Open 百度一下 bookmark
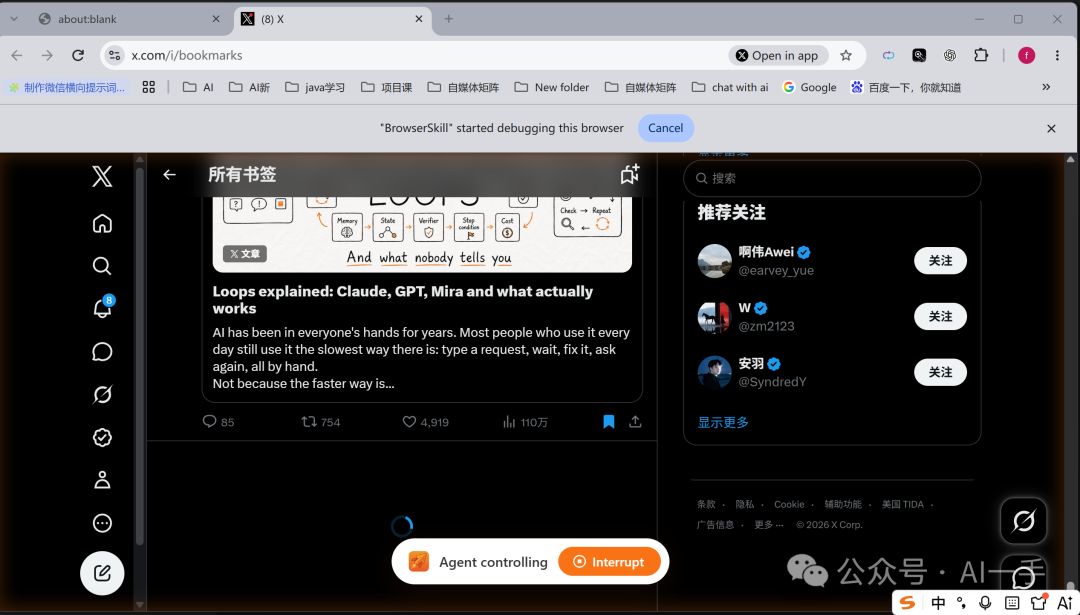Image resolution: width=1080 pixels, height=615 pixels. click(x=906, y=87)
